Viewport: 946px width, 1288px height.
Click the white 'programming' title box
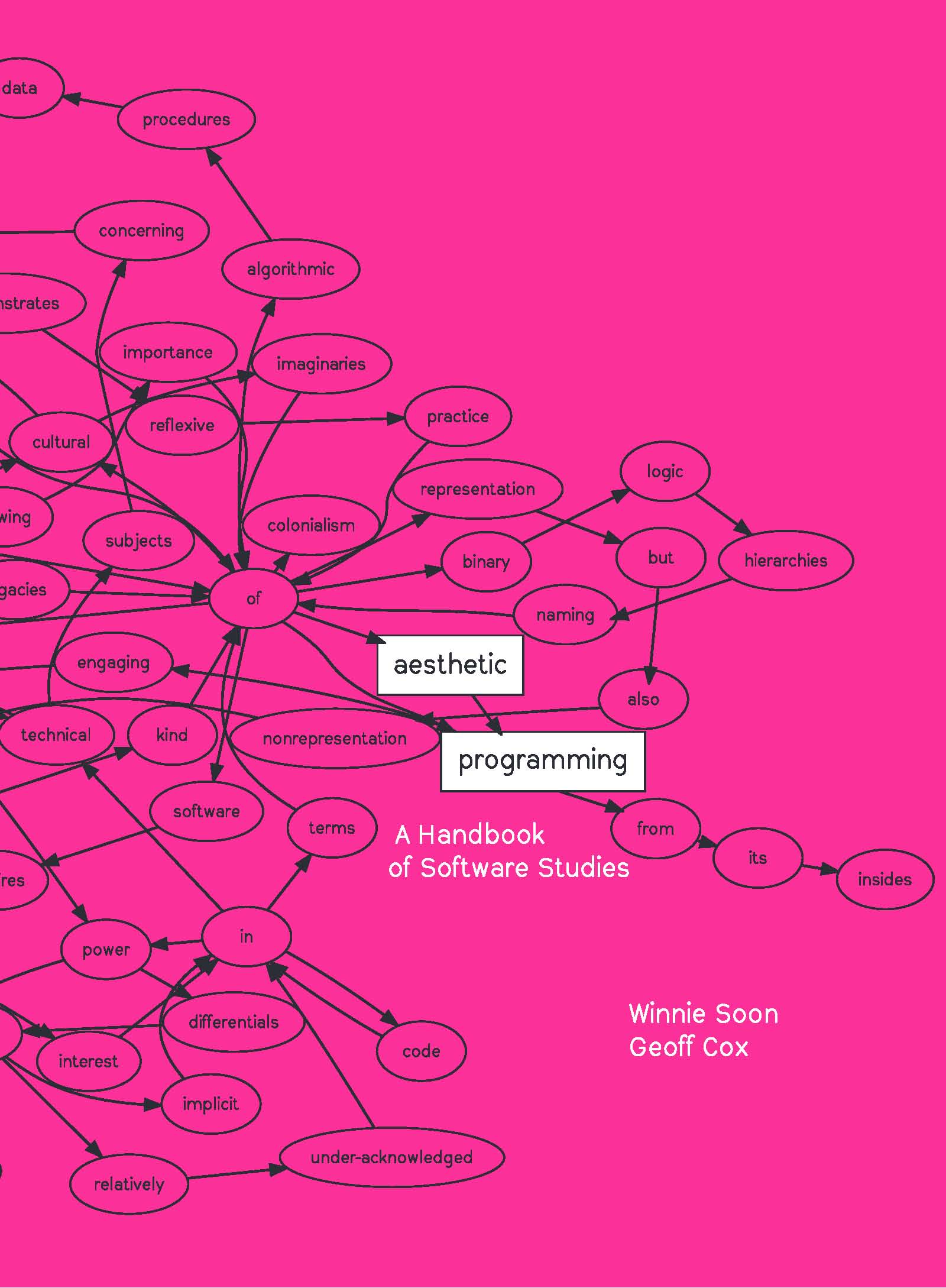point(542,761)
